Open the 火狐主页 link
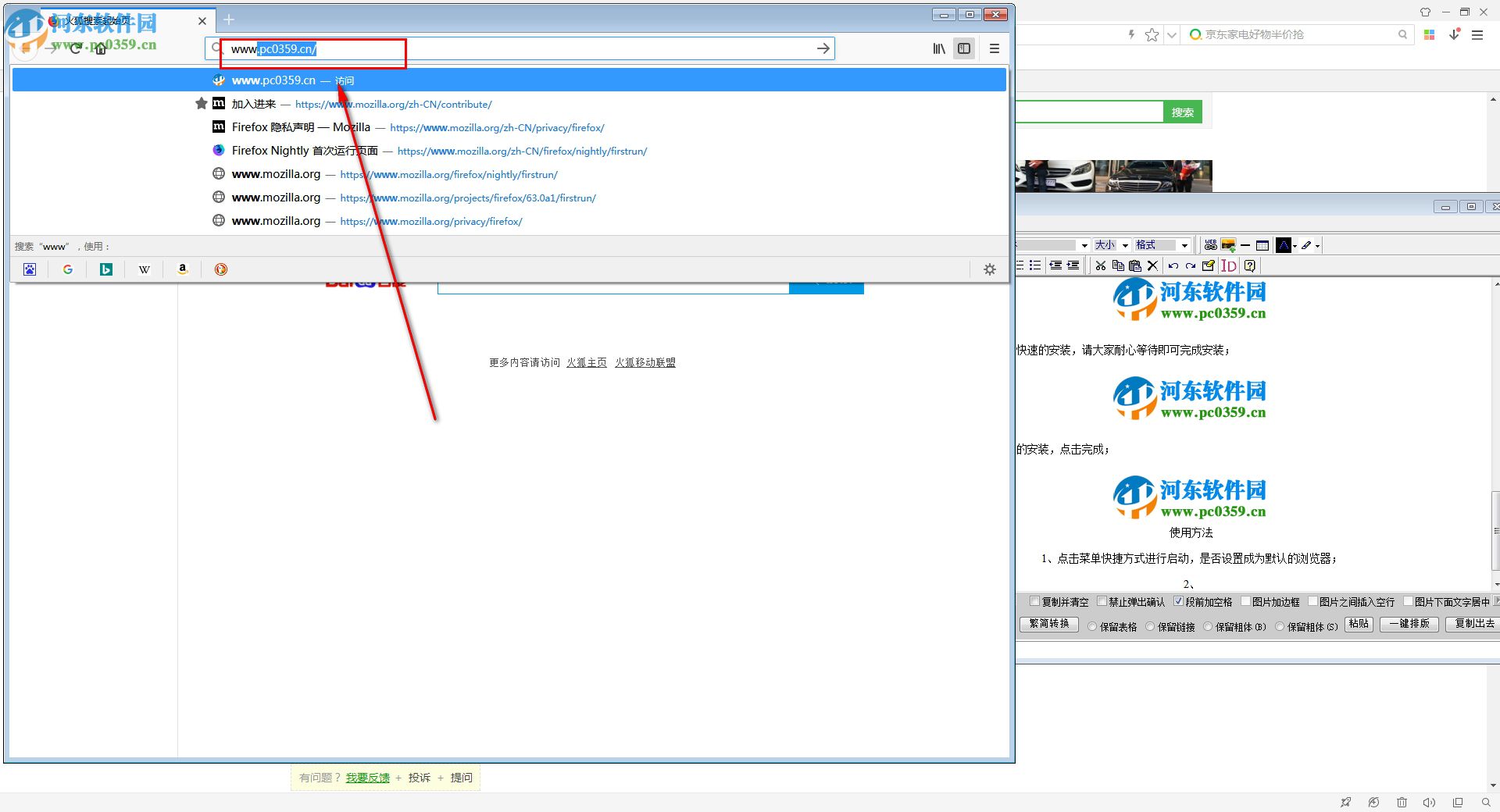Screen dimensions: 1500x812 coord(586,362)
